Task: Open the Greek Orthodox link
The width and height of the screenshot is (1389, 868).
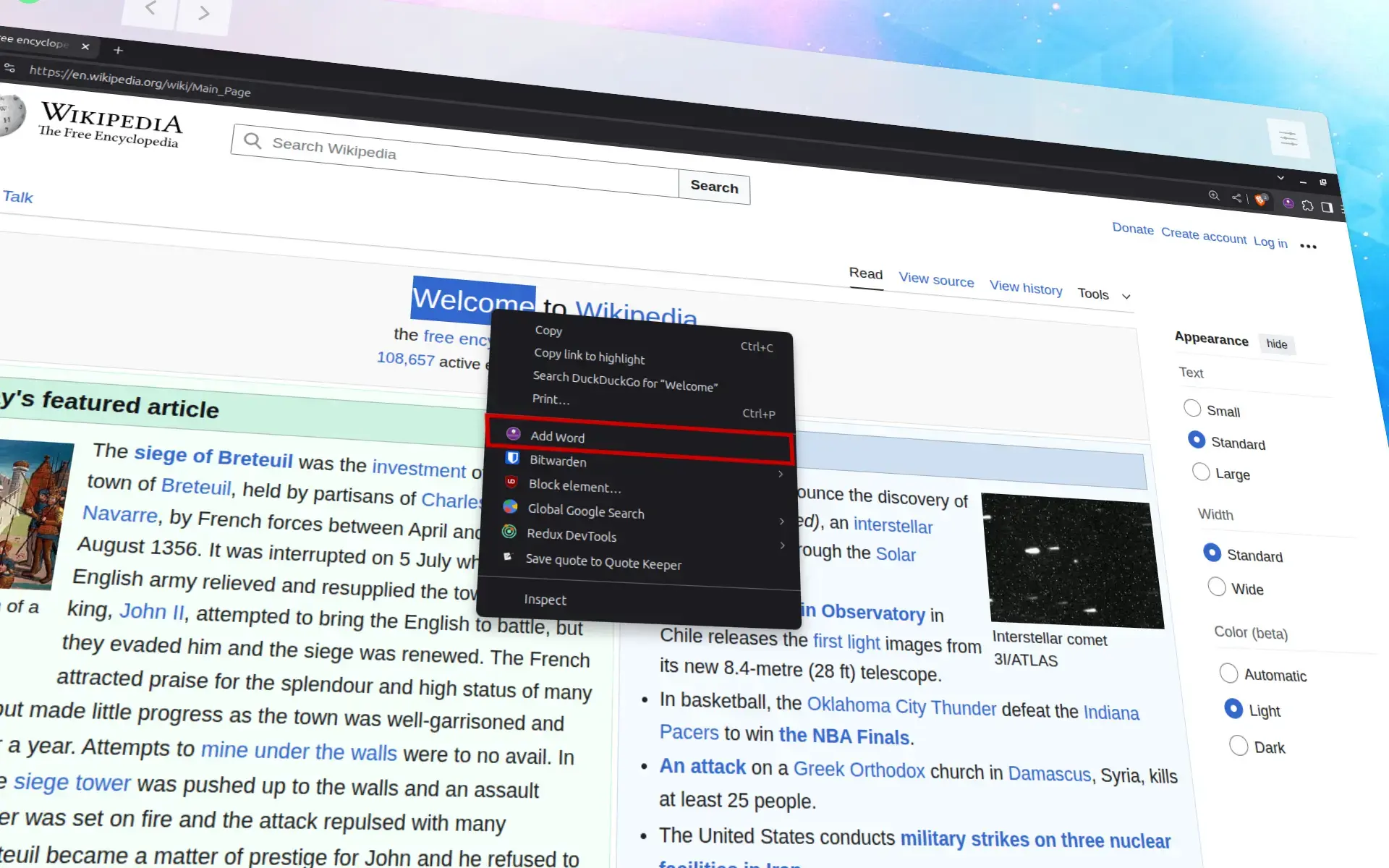Action: (859, 770)
